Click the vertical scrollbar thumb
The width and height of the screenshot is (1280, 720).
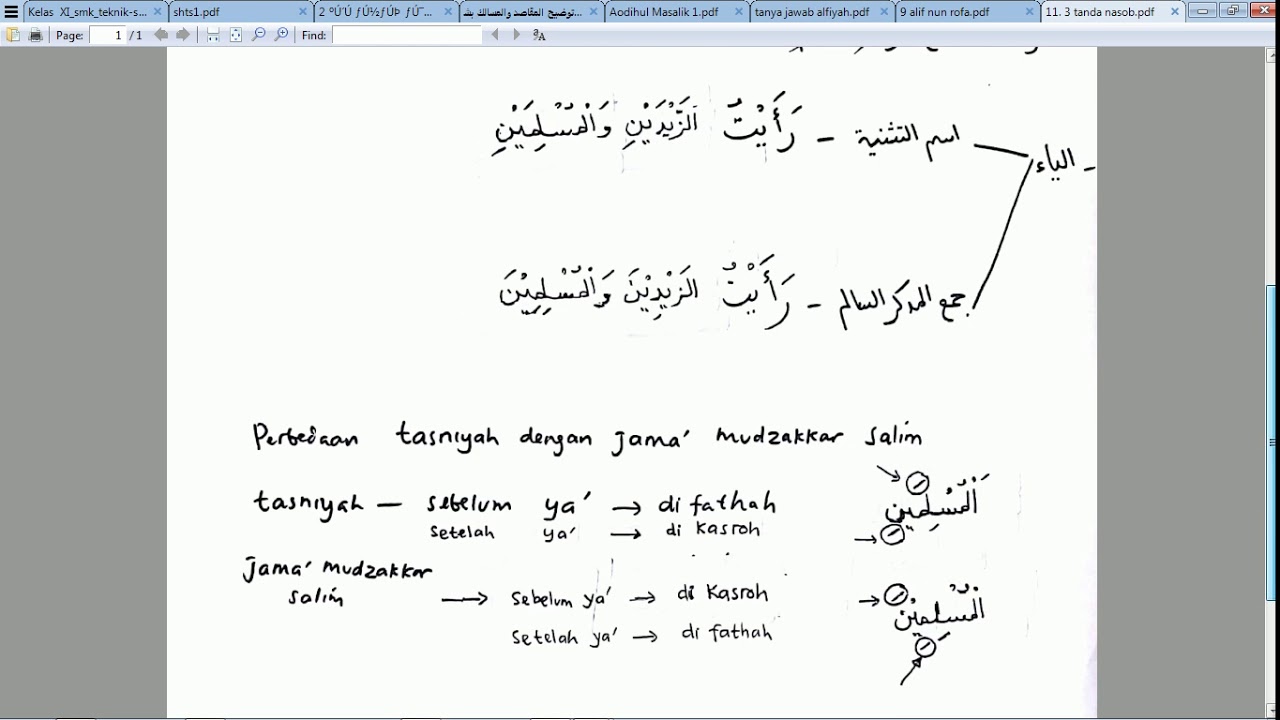click(x=1273, y=443)
